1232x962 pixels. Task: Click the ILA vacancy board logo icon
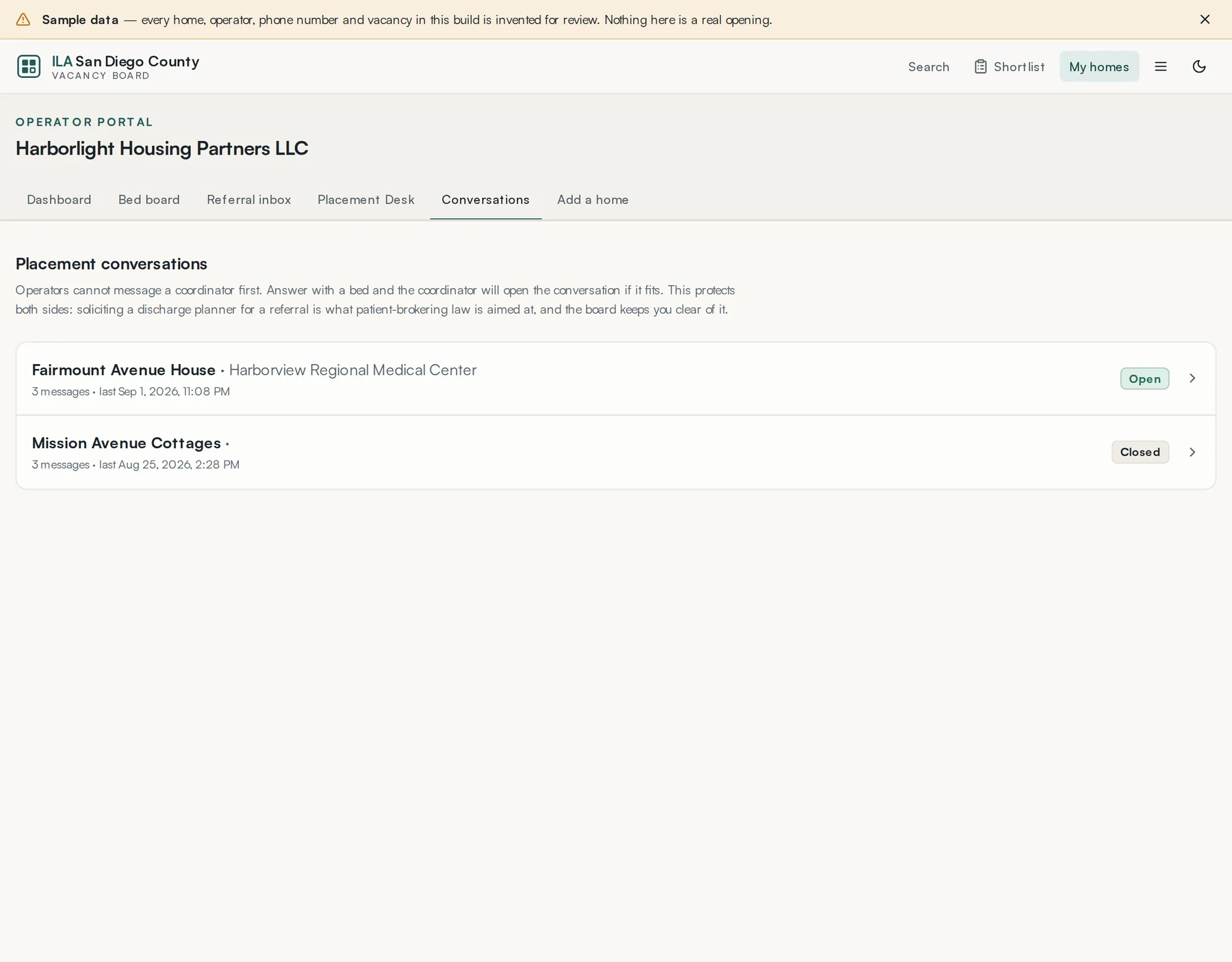click(x=29, y=66)
